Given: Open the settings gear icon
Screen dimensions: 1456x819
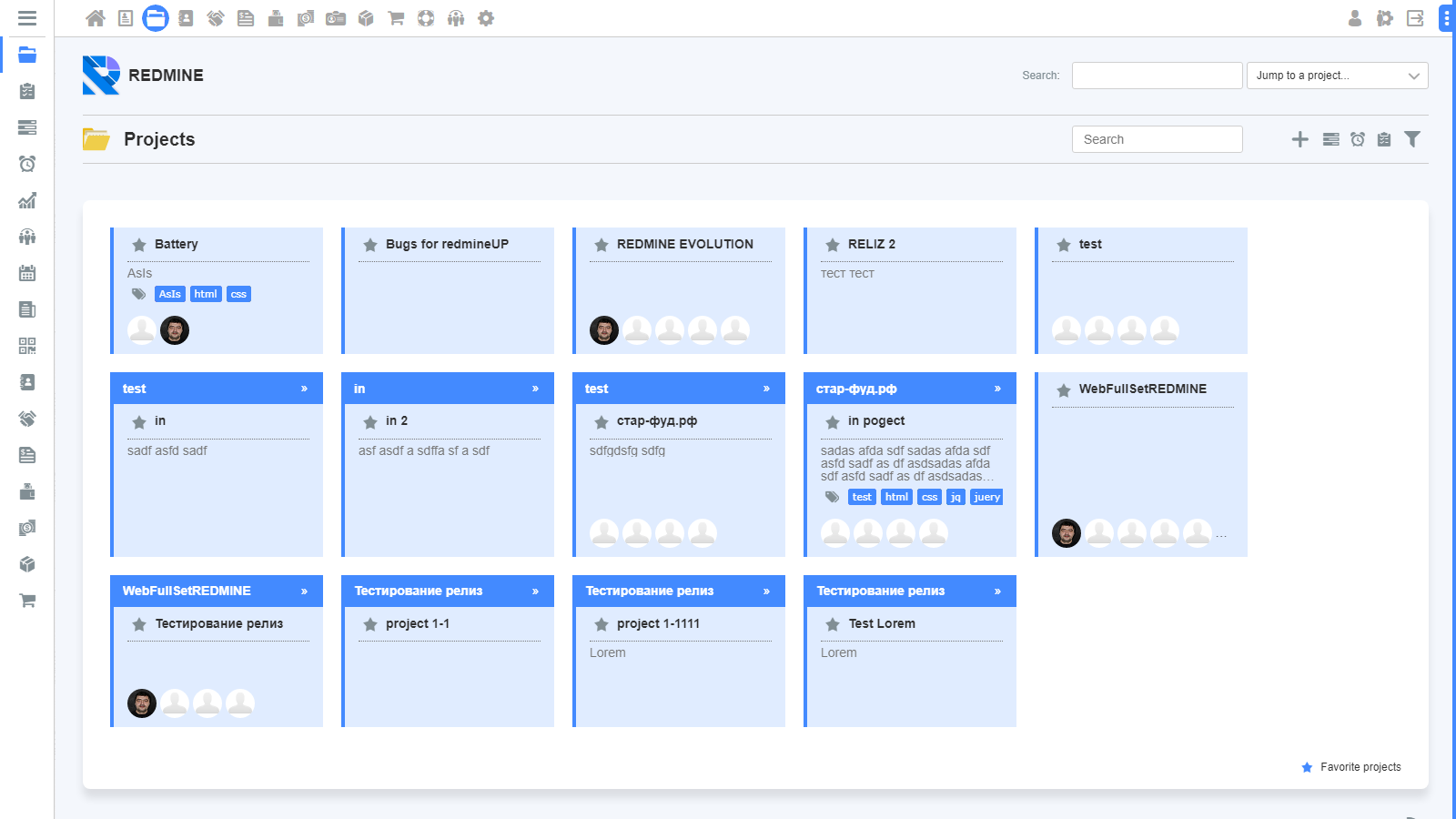Looking at the screenshot, I should coord(486,18).
